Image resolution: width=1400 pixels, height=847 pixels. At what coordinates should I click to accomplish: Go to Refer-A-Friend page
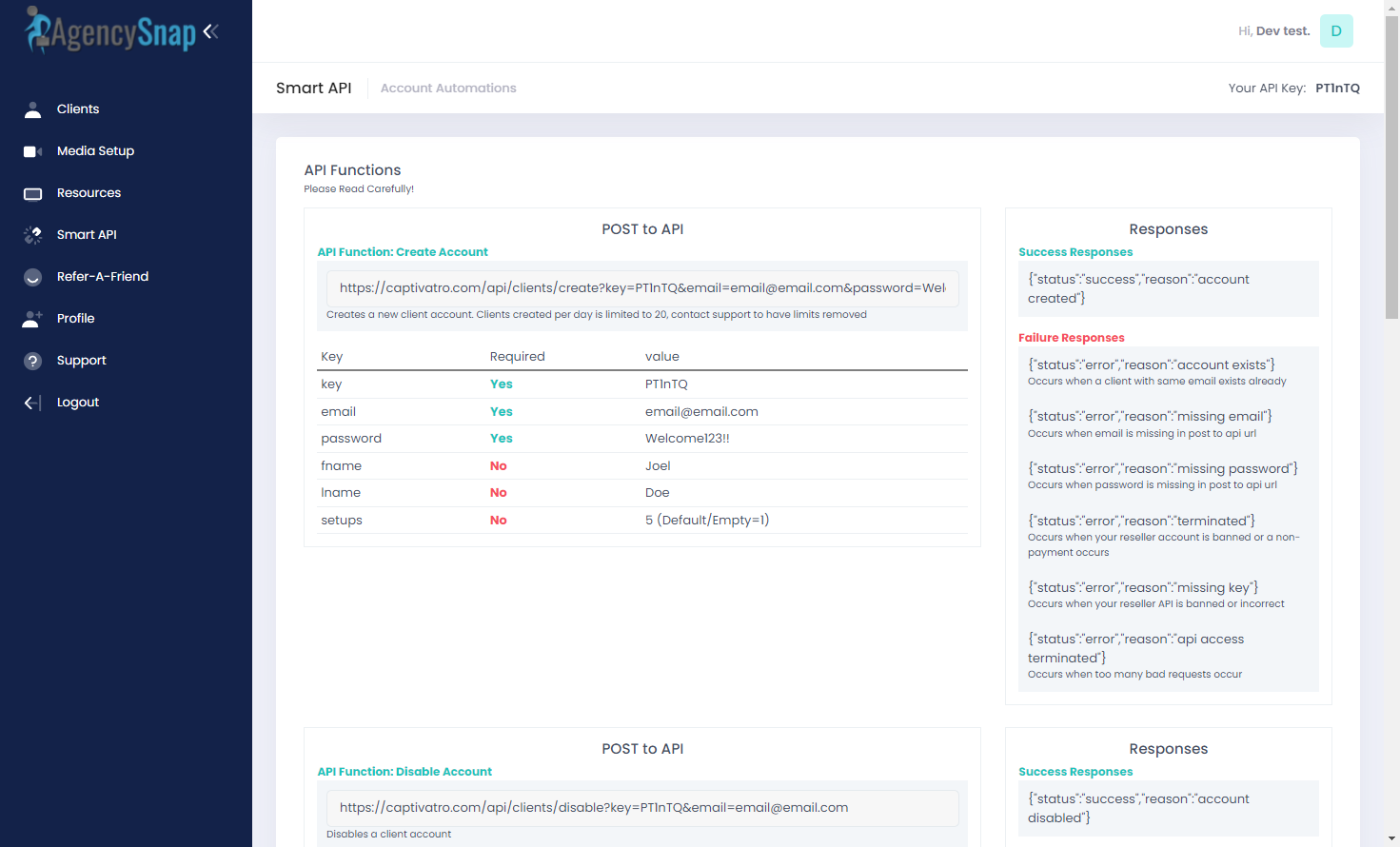(x=103, y=277)
